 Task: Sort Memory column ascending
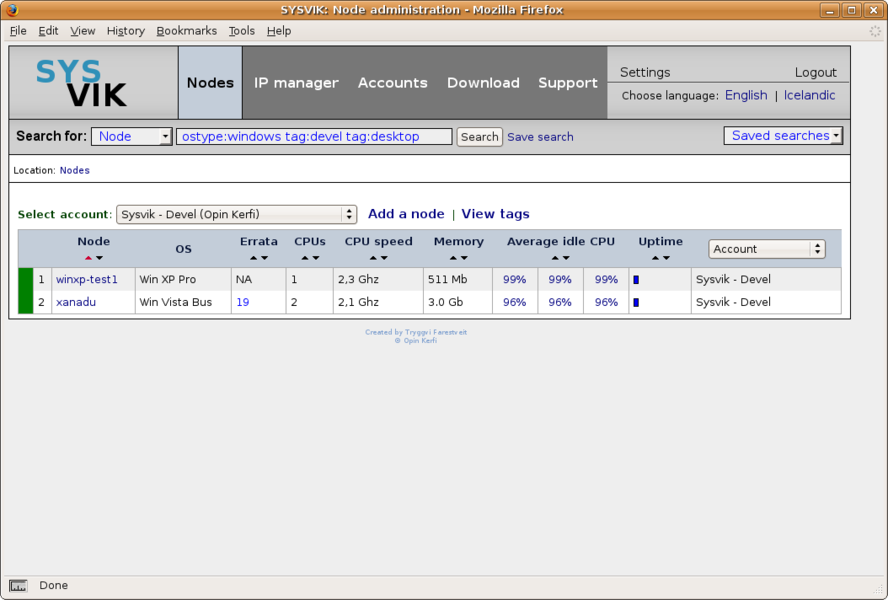tap(453, 258)
